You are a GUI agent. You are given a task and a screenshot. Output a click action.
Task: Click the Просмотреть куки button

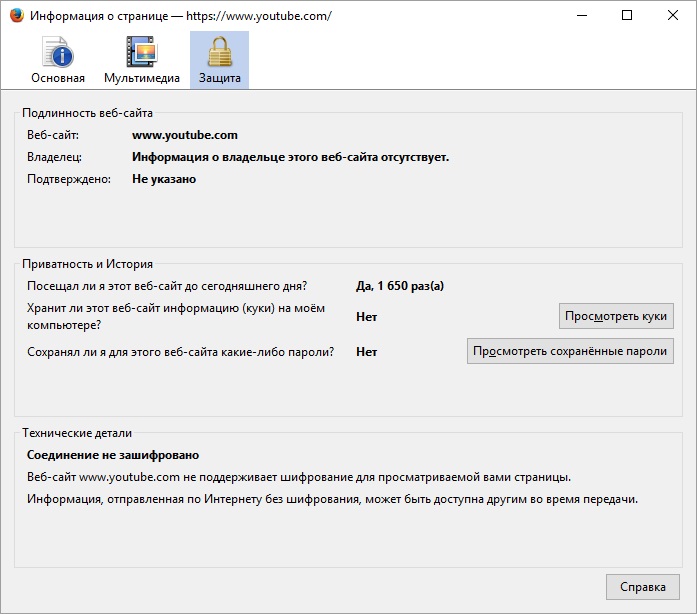point(616,316)
